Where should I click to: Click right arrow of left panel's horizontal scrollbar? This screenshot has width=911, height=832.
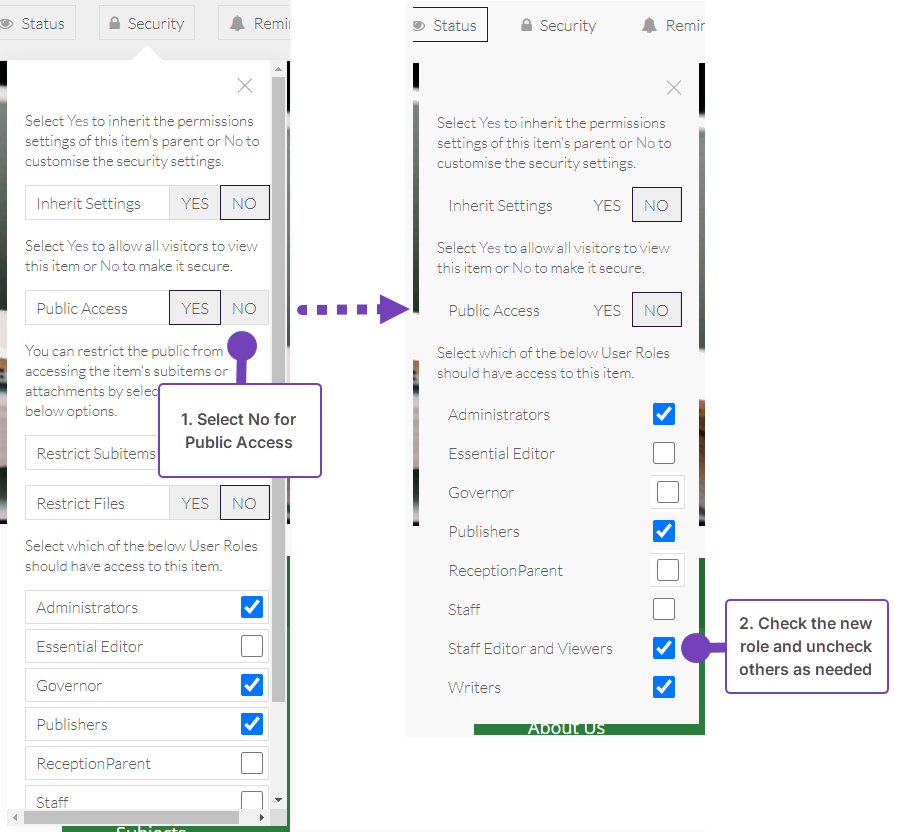tap(263, 817)
